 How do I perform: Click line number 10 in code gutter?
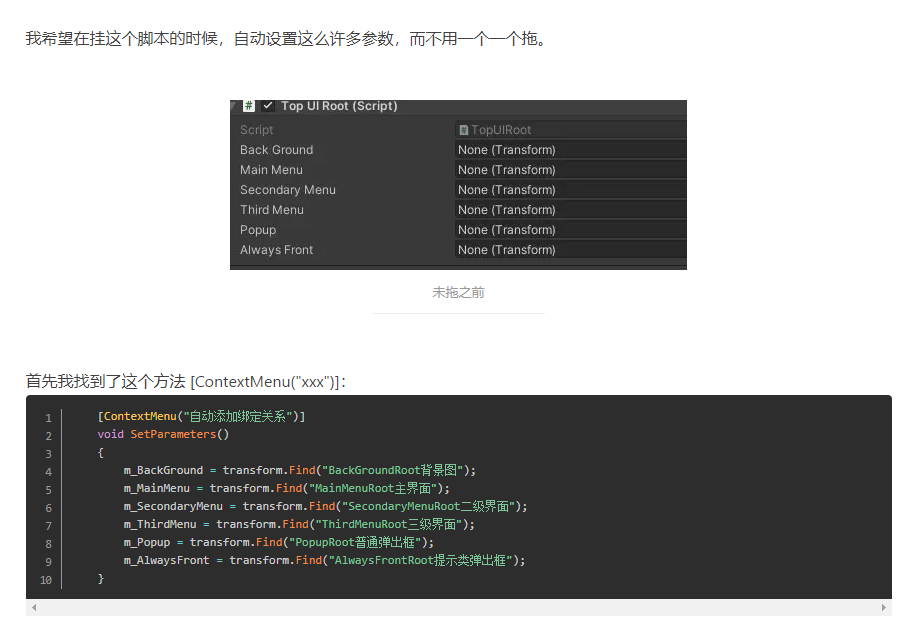[x=46, y=580]
